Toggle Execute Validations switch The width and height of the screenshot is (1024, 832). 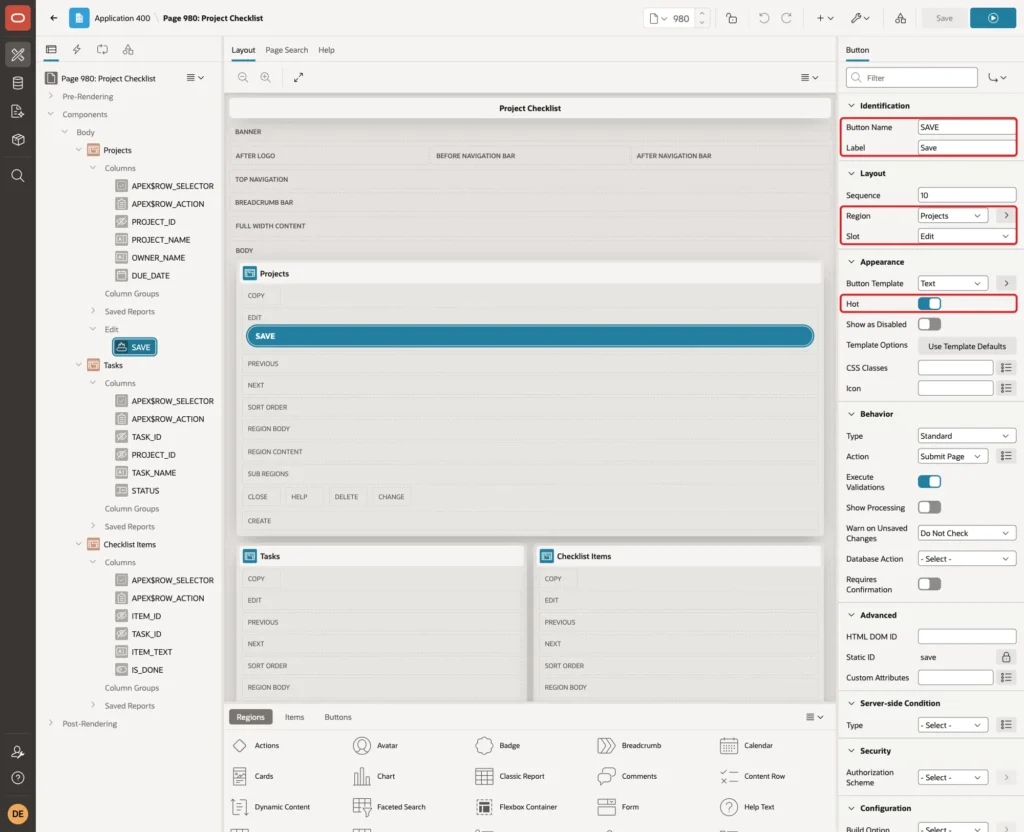[929, 481]
